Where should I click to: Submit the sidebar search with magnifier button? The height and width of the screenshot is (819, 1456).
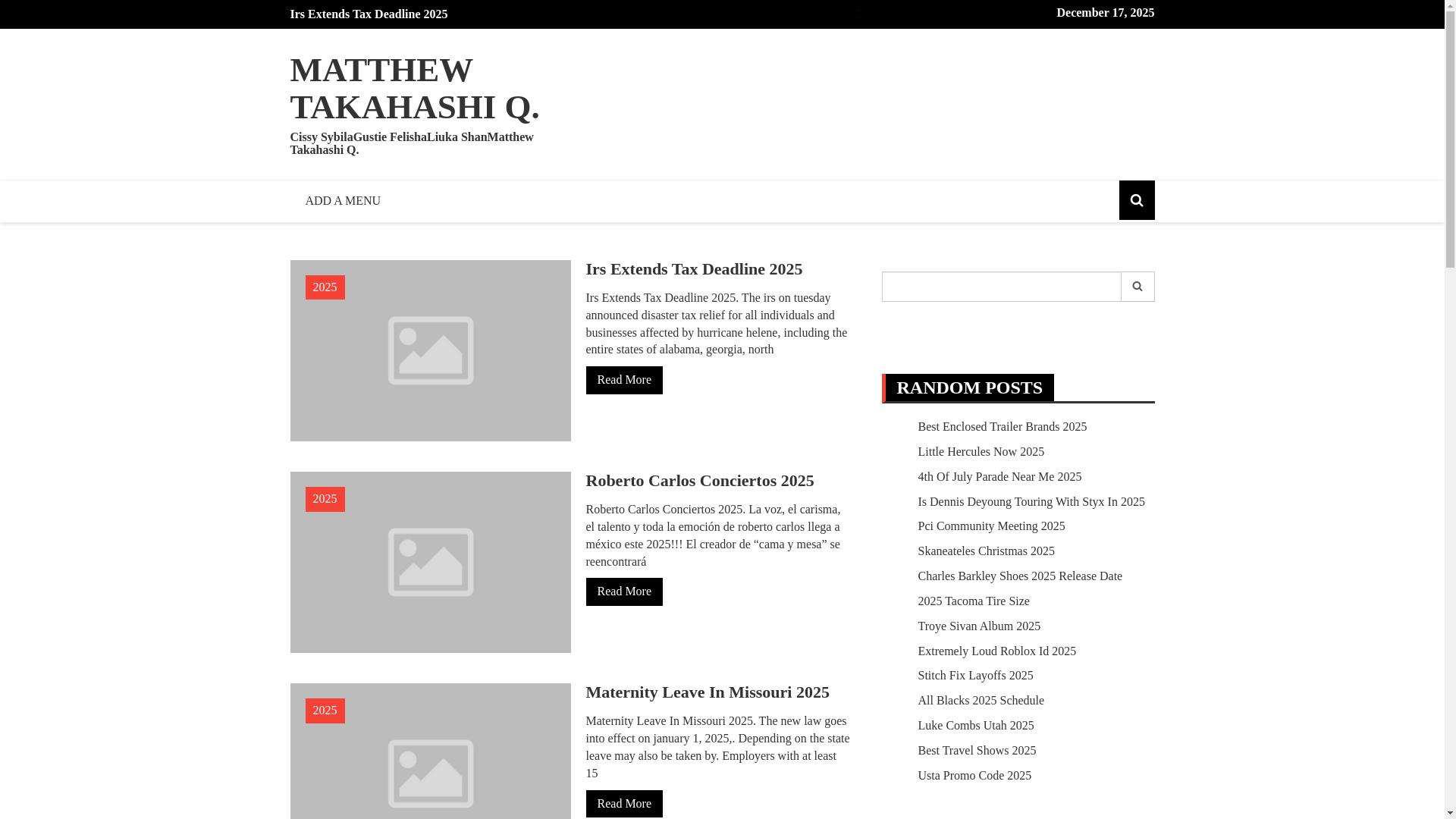[1137, 287]
